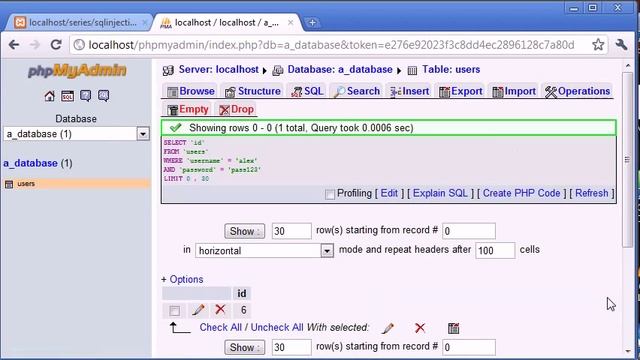Toggle the Profiling checkbox
640x360 pixels.
pos(330,194)
